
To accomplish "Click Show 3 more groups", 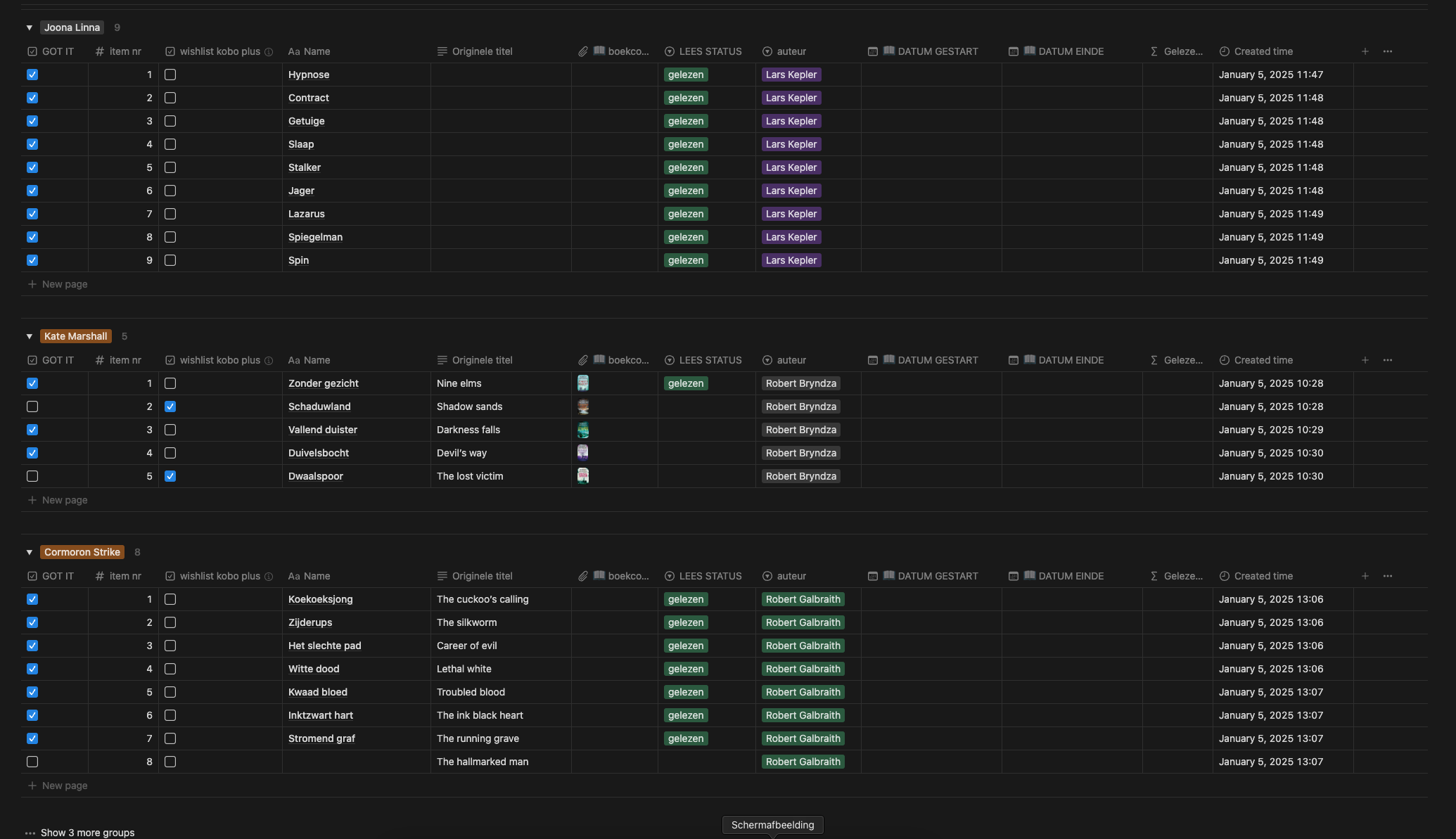I will [87, 833].
